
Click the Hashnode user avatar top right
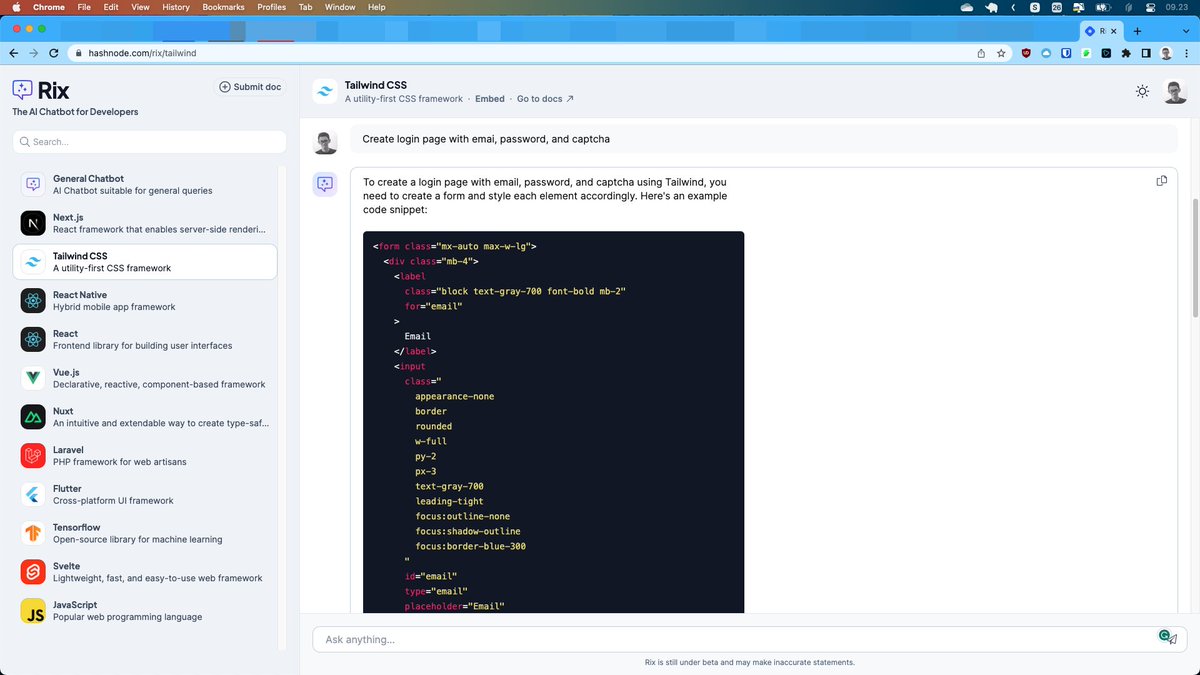[x=1177, y=92]
